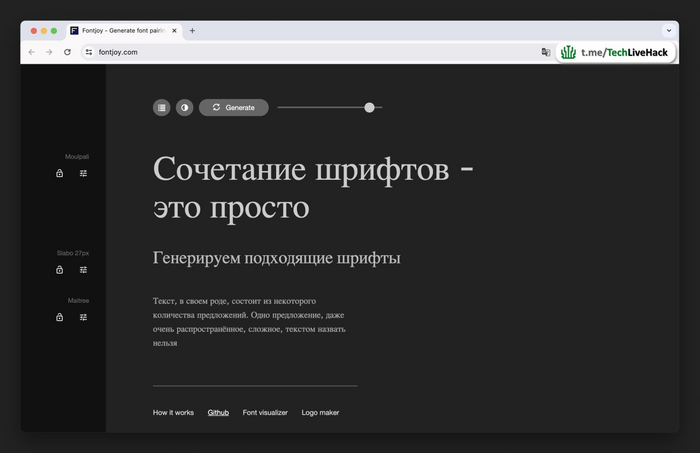This screenshot has height=453, width=700.
Task: Click the font contrast slider handle
Action: click(369, 107)
